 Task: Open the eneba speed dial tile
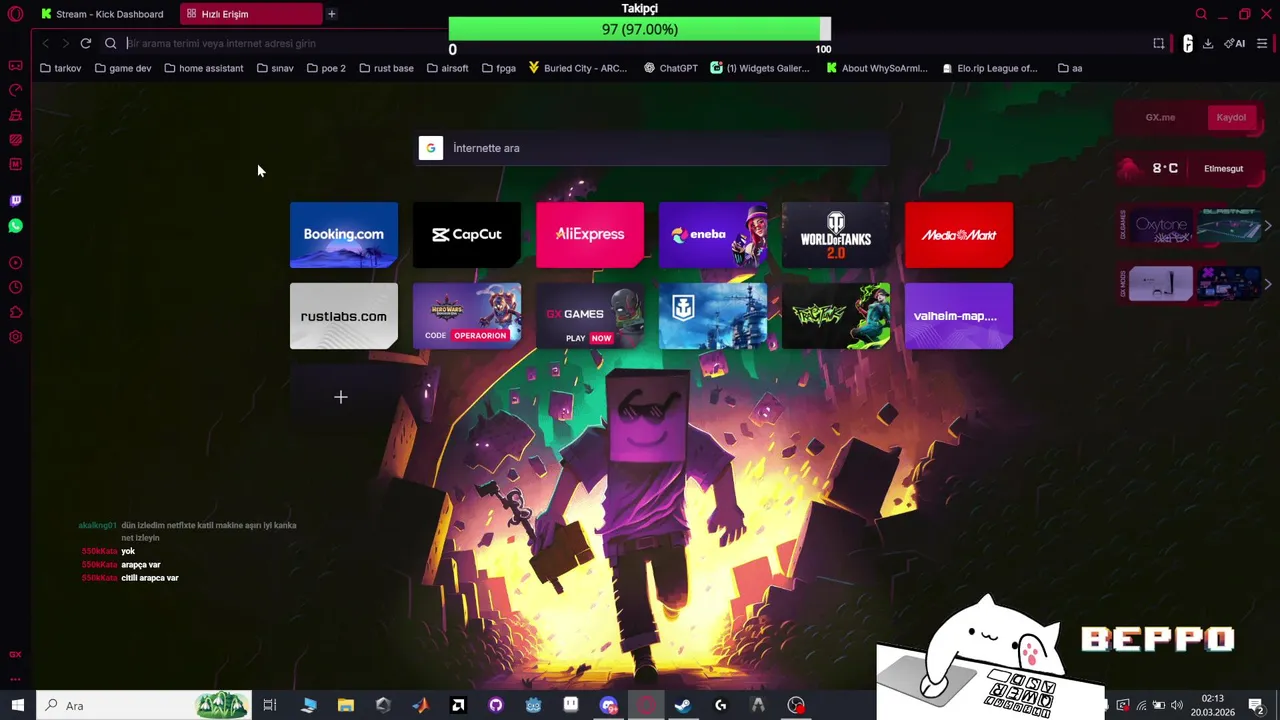pos(713,235)
